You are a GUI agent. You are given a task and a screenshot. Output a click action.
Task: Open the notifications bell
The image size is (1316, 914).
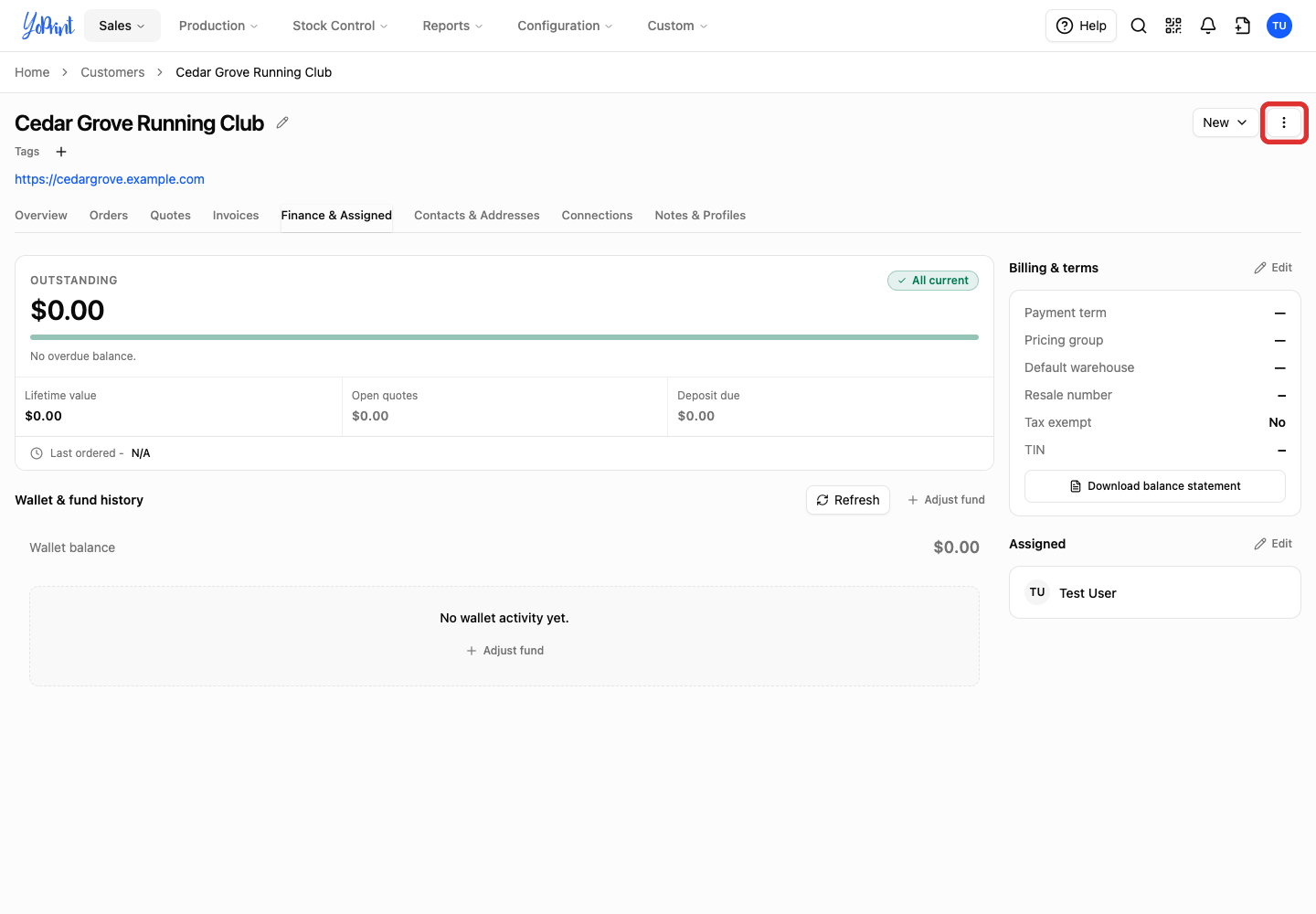tap(1208, 26)
